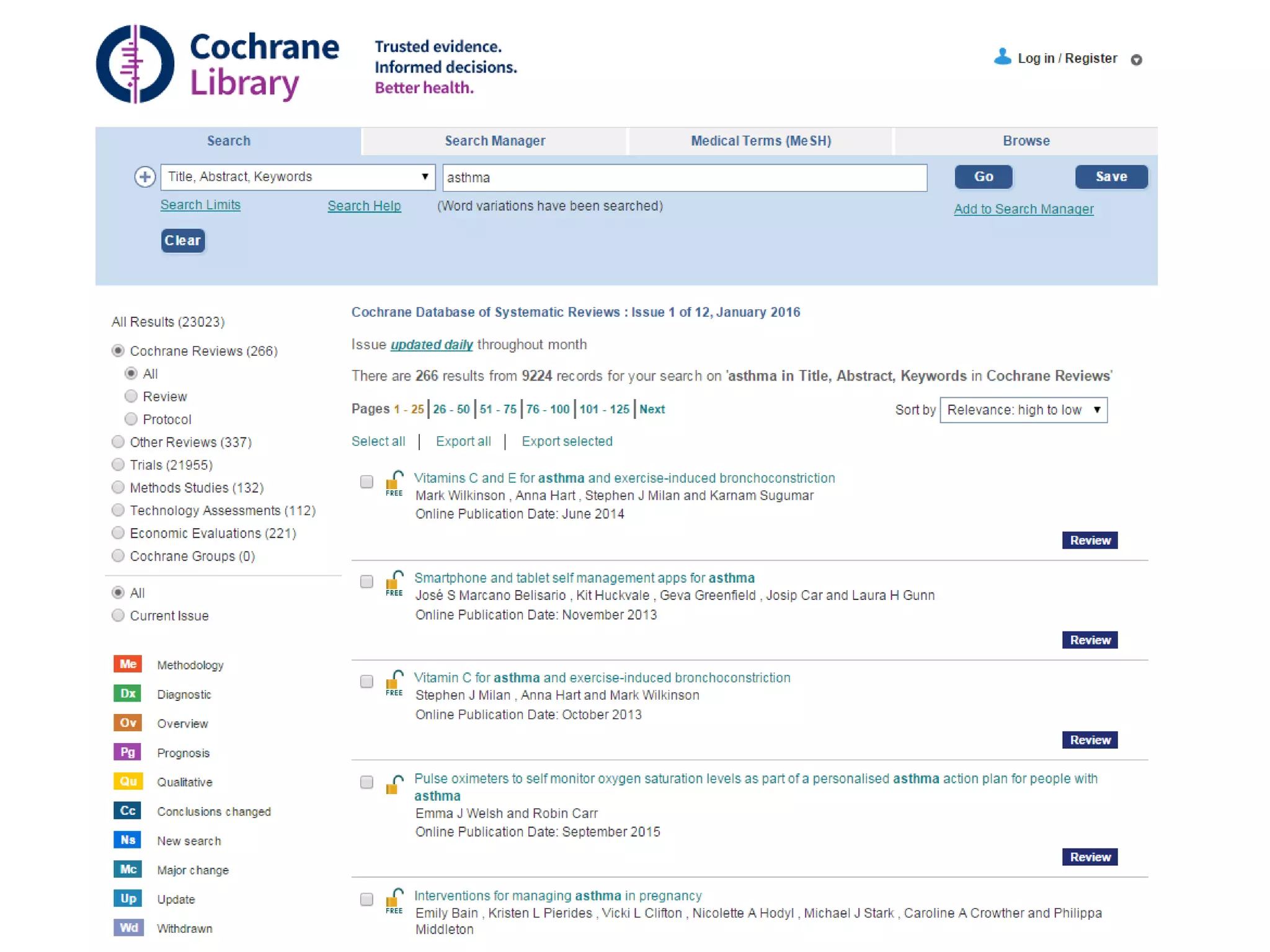Check the box for Smartphone and tablet apps review
1270x952 pixels.
(366, 581)
